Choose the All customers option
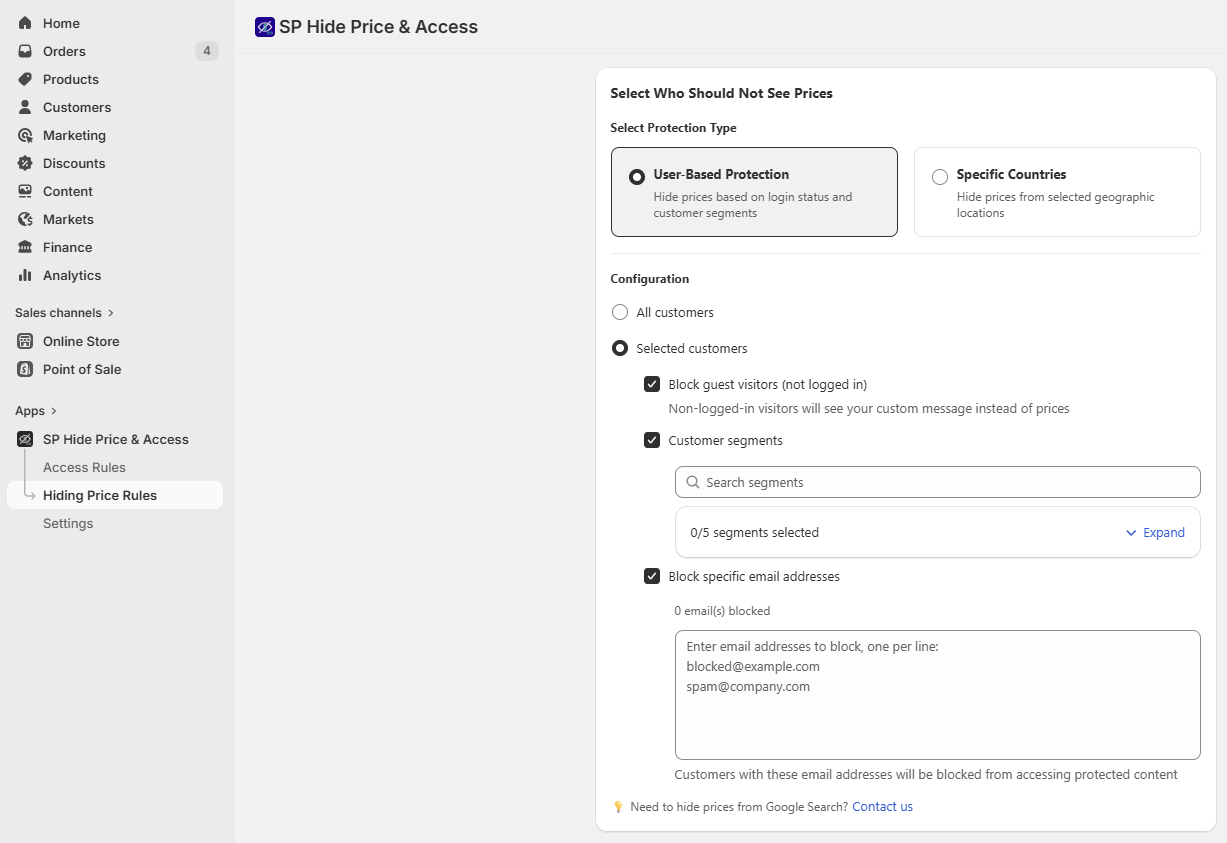Image resolution: width=1227 pixels, height=843 pixels. 620,312
